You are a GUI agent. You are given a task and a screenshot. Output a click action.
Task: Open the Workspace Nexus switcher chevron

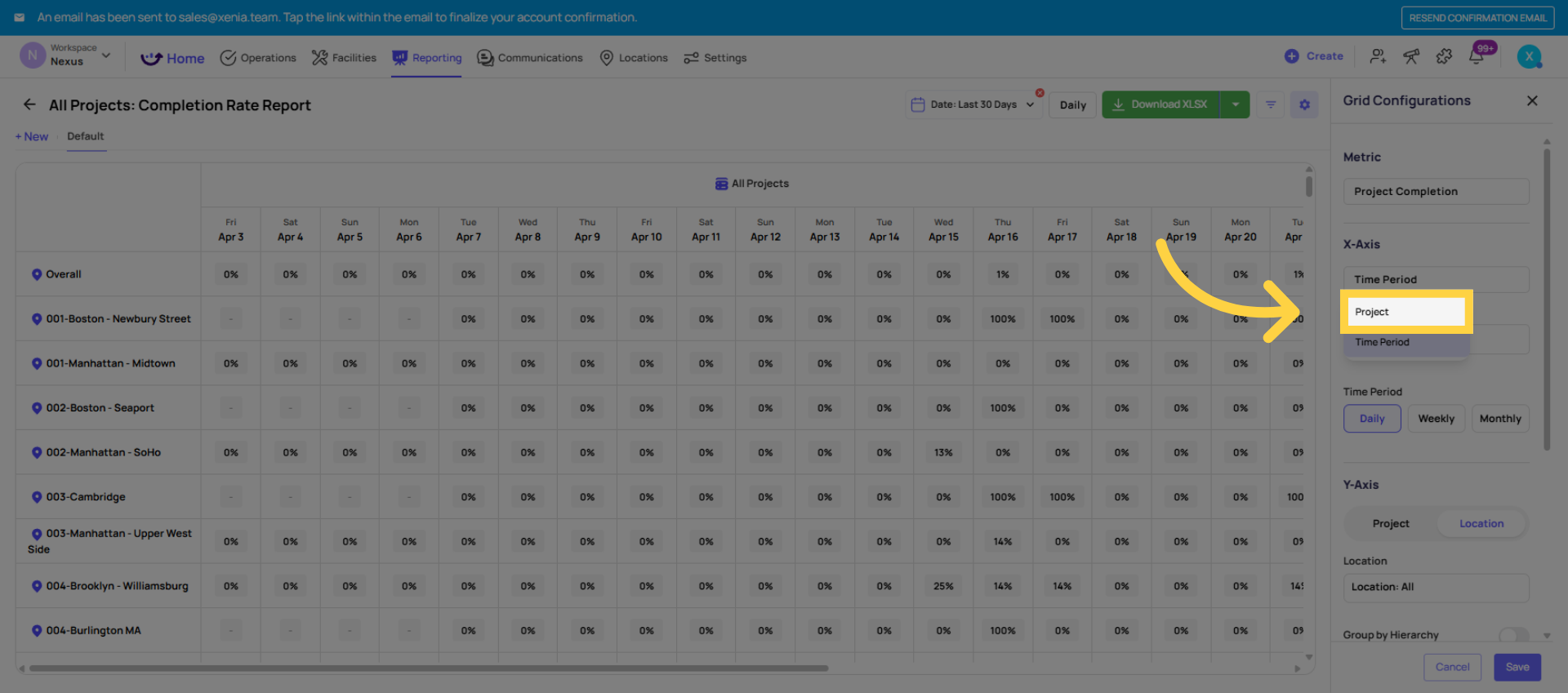[106, 56]
